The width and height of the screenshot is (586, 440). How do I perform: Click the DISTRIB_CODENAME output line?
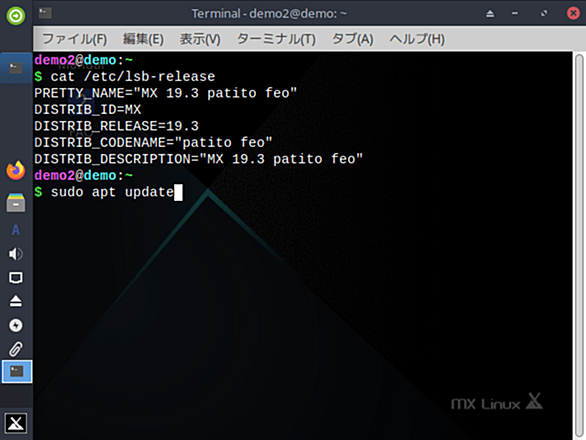click(153, 142)
